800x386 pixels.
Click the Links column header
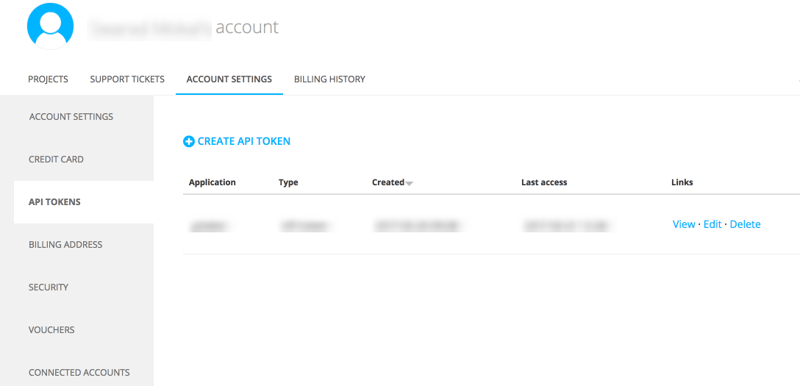click(682, 182)
